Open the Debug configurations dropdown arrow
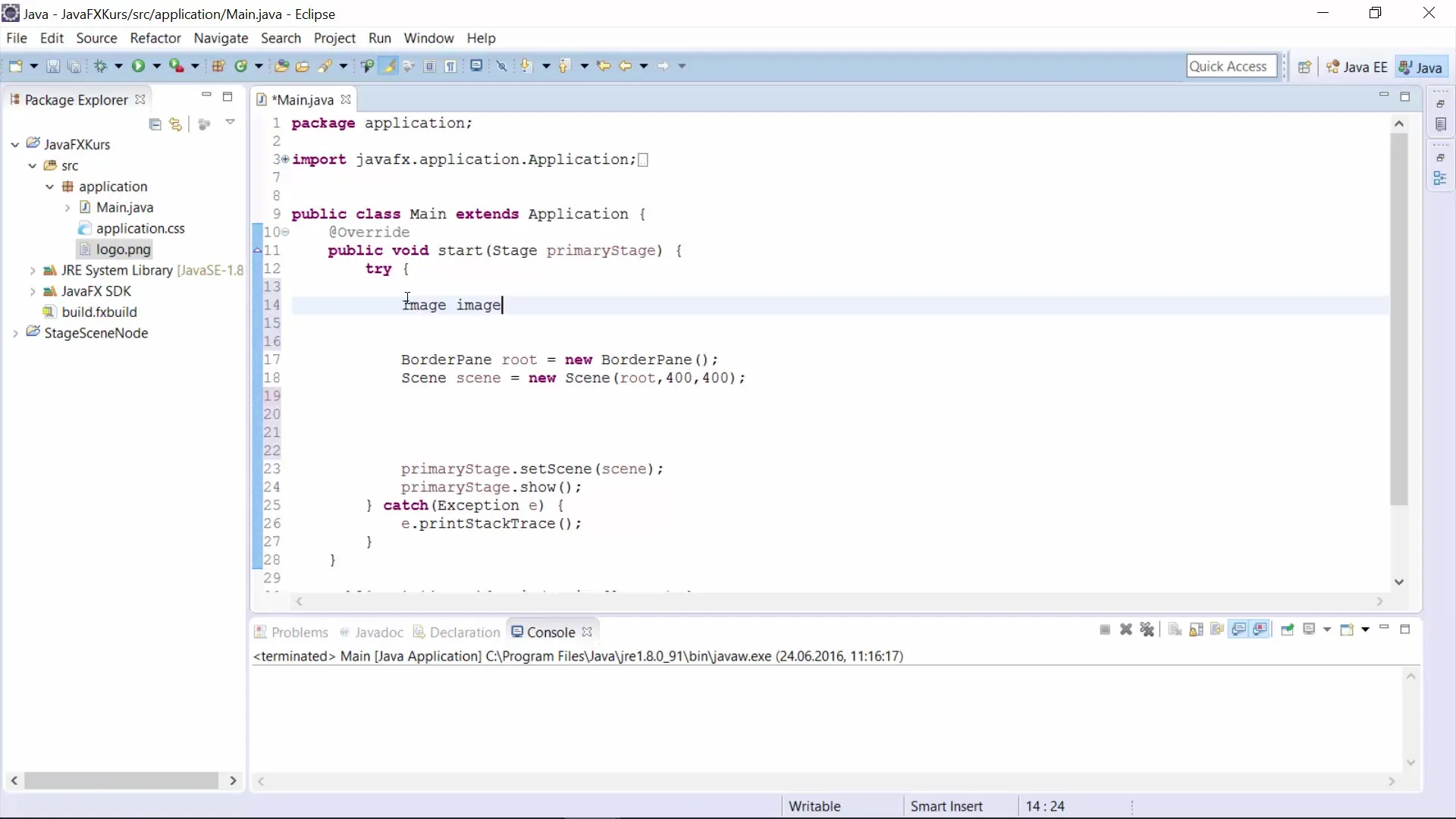1456x819 pixels. tap(118, 67)
